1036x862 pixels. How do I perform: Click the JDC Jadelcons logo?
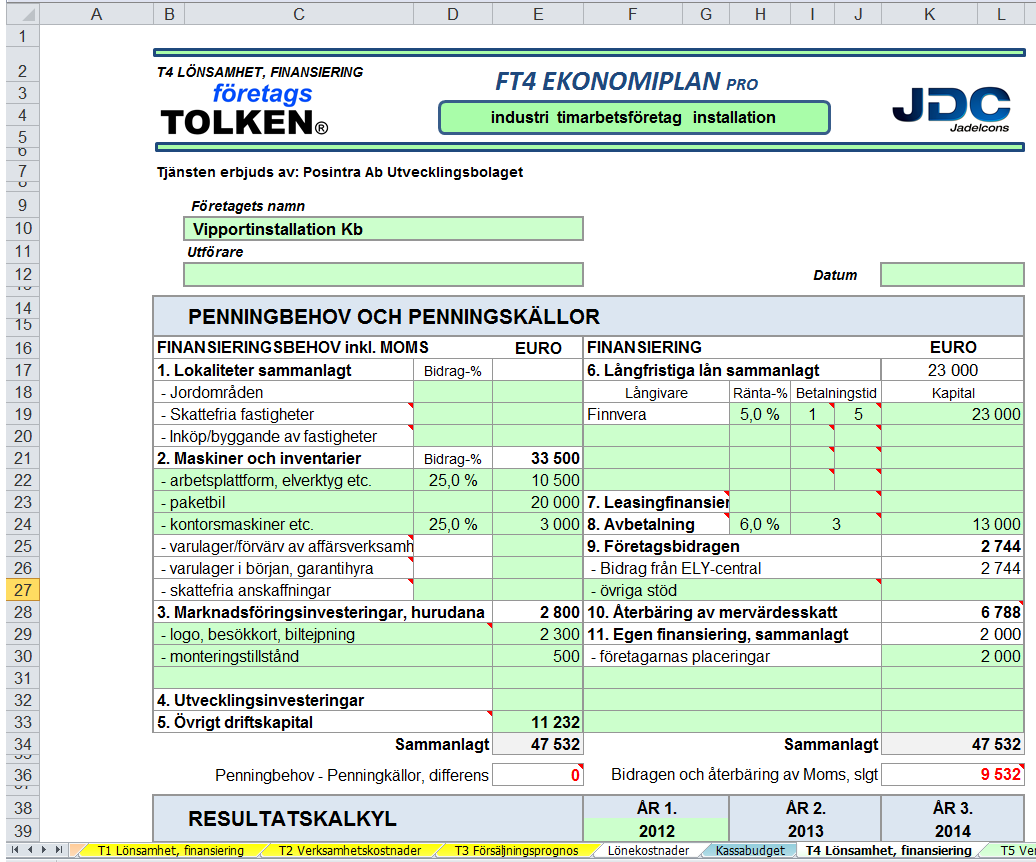coord(951,109)
